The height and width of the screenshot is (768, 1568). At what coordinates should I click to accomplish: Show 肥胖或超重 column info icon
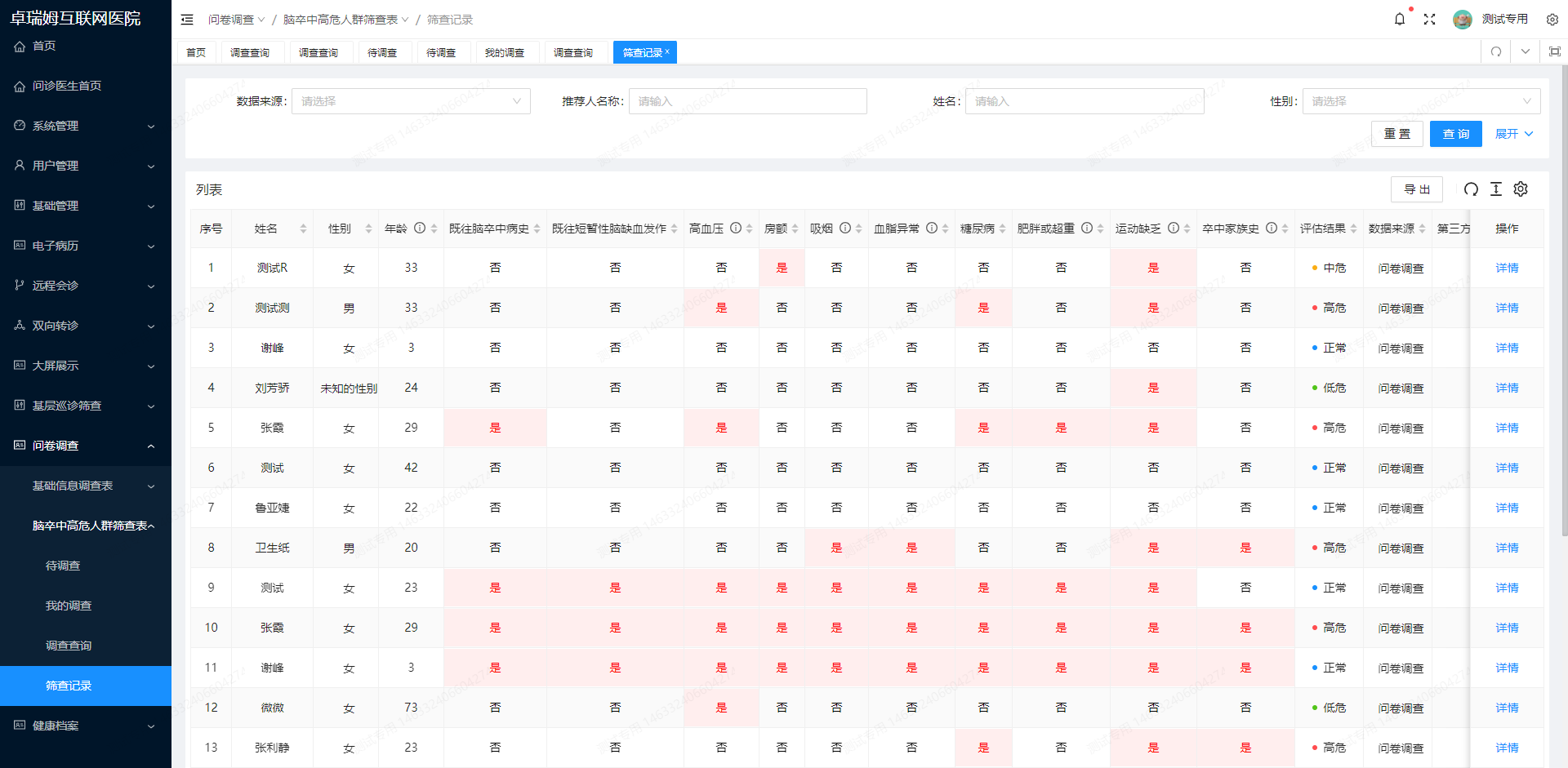coord(1087,229)
